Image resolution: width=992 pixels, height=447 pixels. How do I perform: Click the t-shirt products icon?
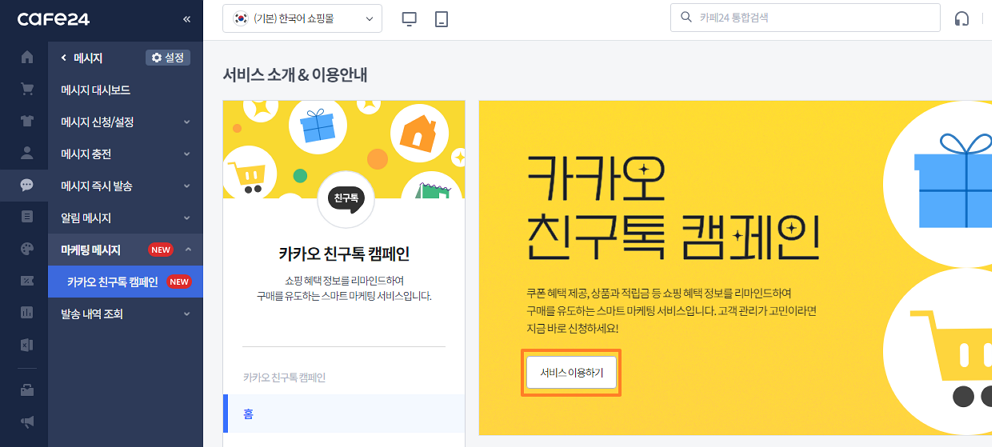tap(27, 122)
